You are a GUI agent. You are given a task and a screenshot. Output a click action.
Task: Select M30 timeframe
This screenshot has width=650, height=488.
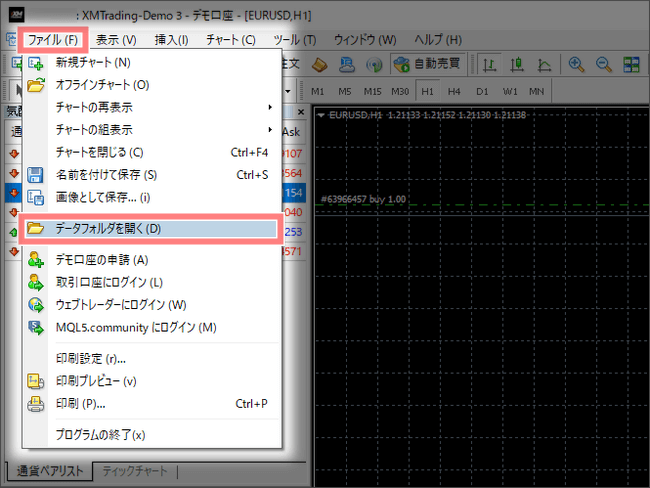400,92
